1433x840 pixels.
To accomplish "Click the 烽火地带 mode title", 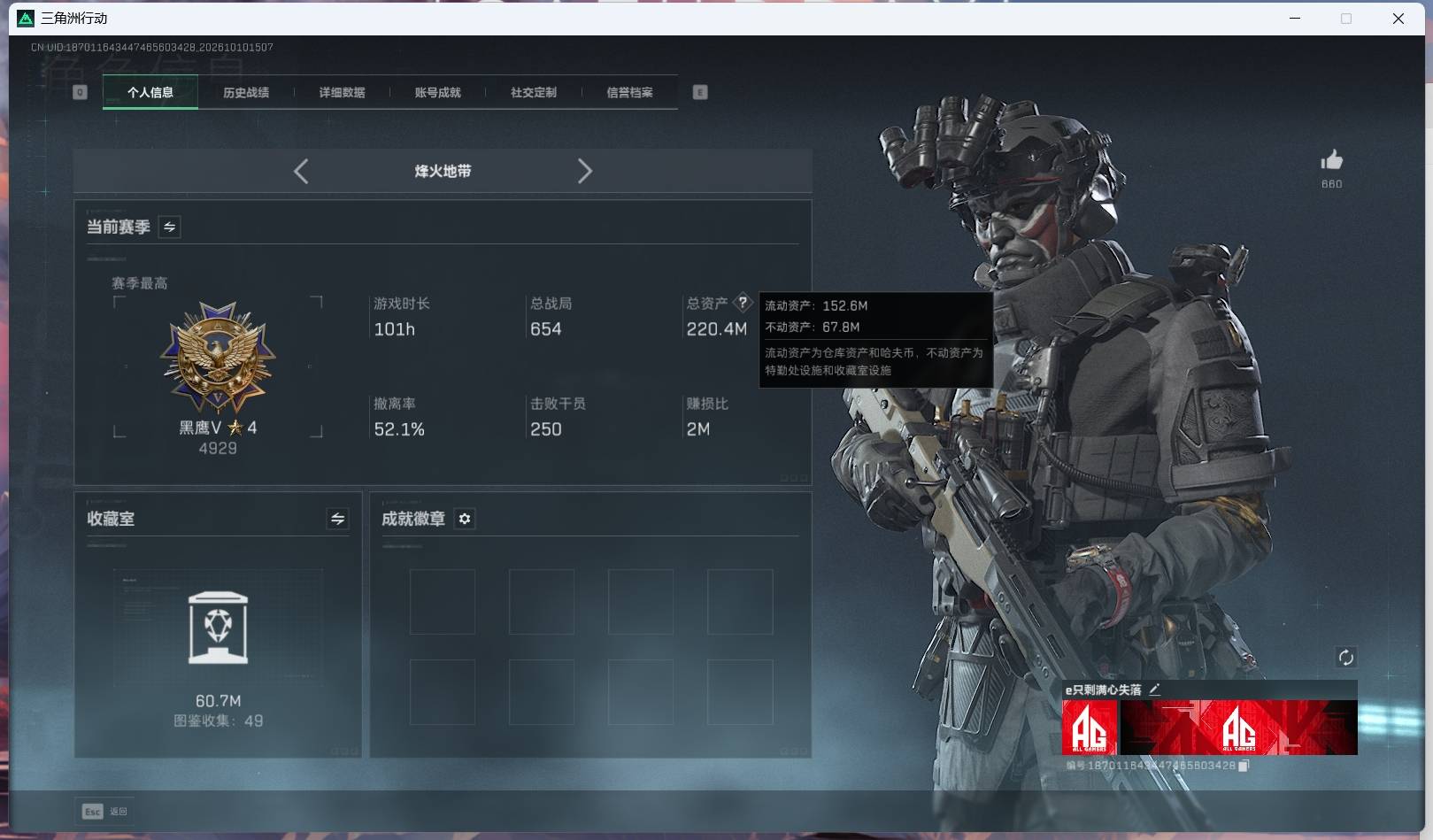I will pyautogui.click(x=443, y=171).
